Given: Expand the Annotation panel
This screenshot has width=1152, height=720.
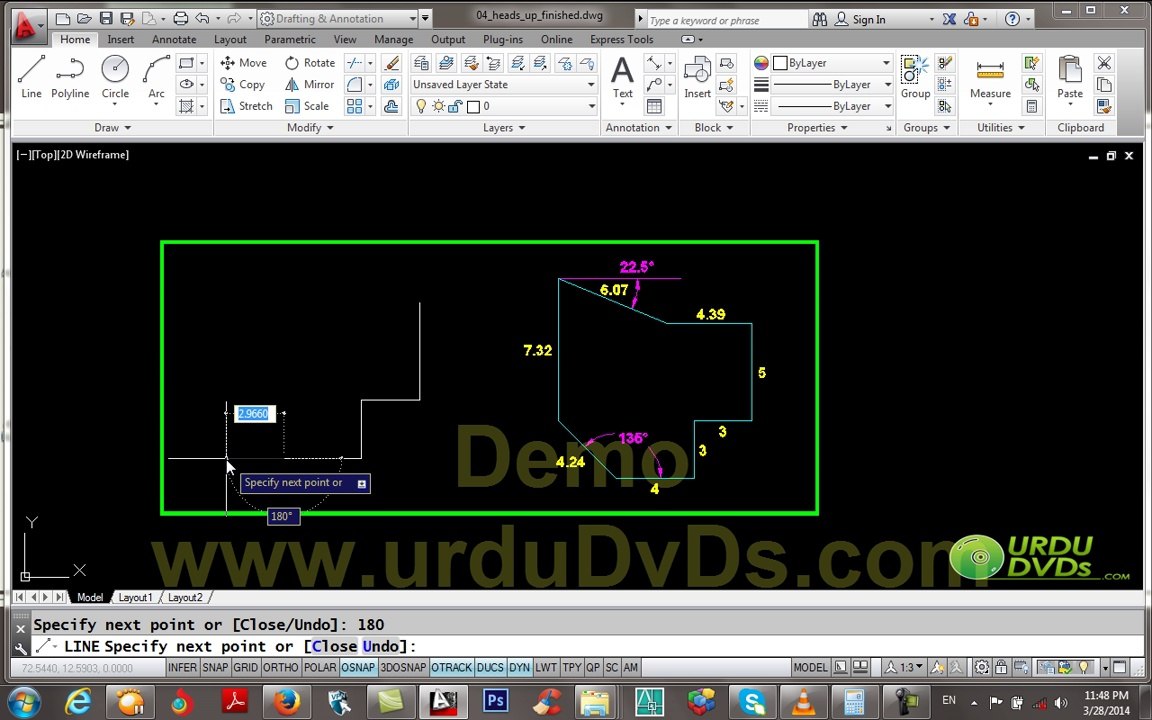Looking at the screenshot, I should (638, 128).
